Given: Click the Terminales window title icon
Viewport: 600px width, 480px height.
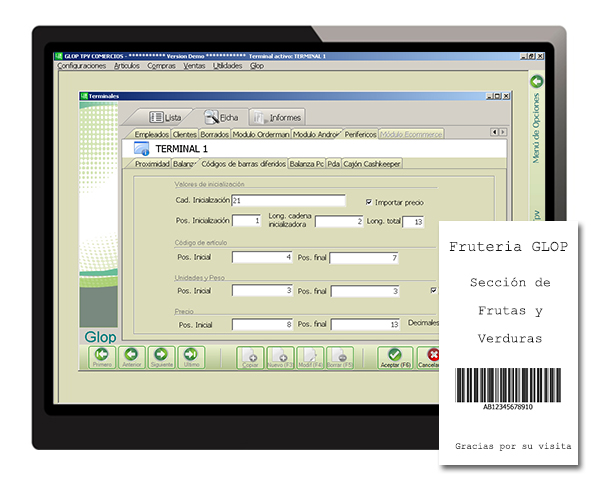Looking at the screenshot, I should coord(84,96).
